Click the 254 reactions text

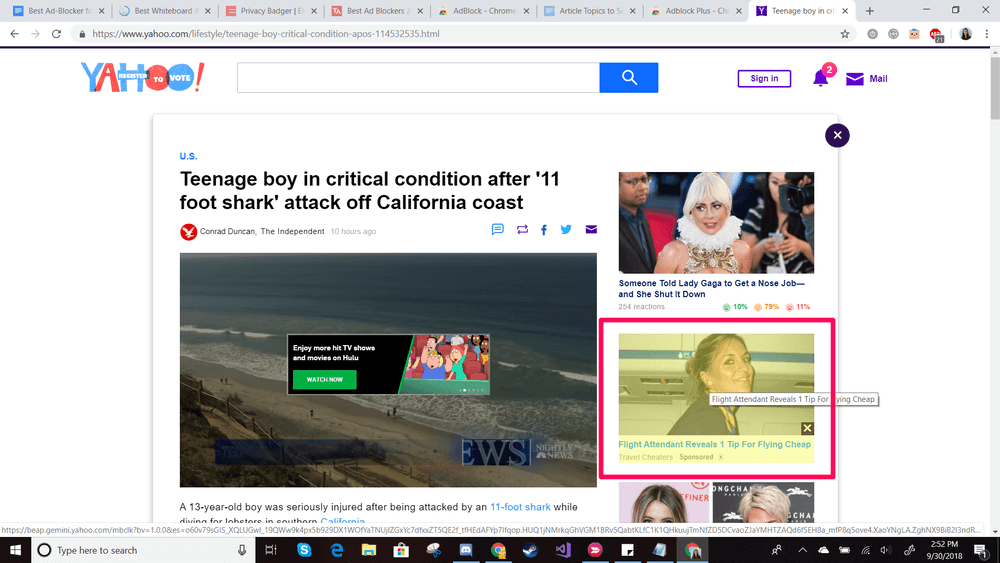641,307
